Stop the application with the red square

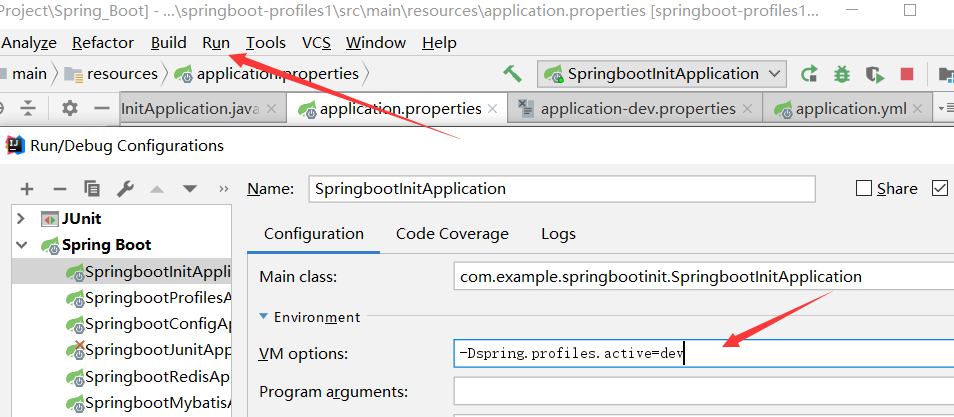(x=907, y=74)
